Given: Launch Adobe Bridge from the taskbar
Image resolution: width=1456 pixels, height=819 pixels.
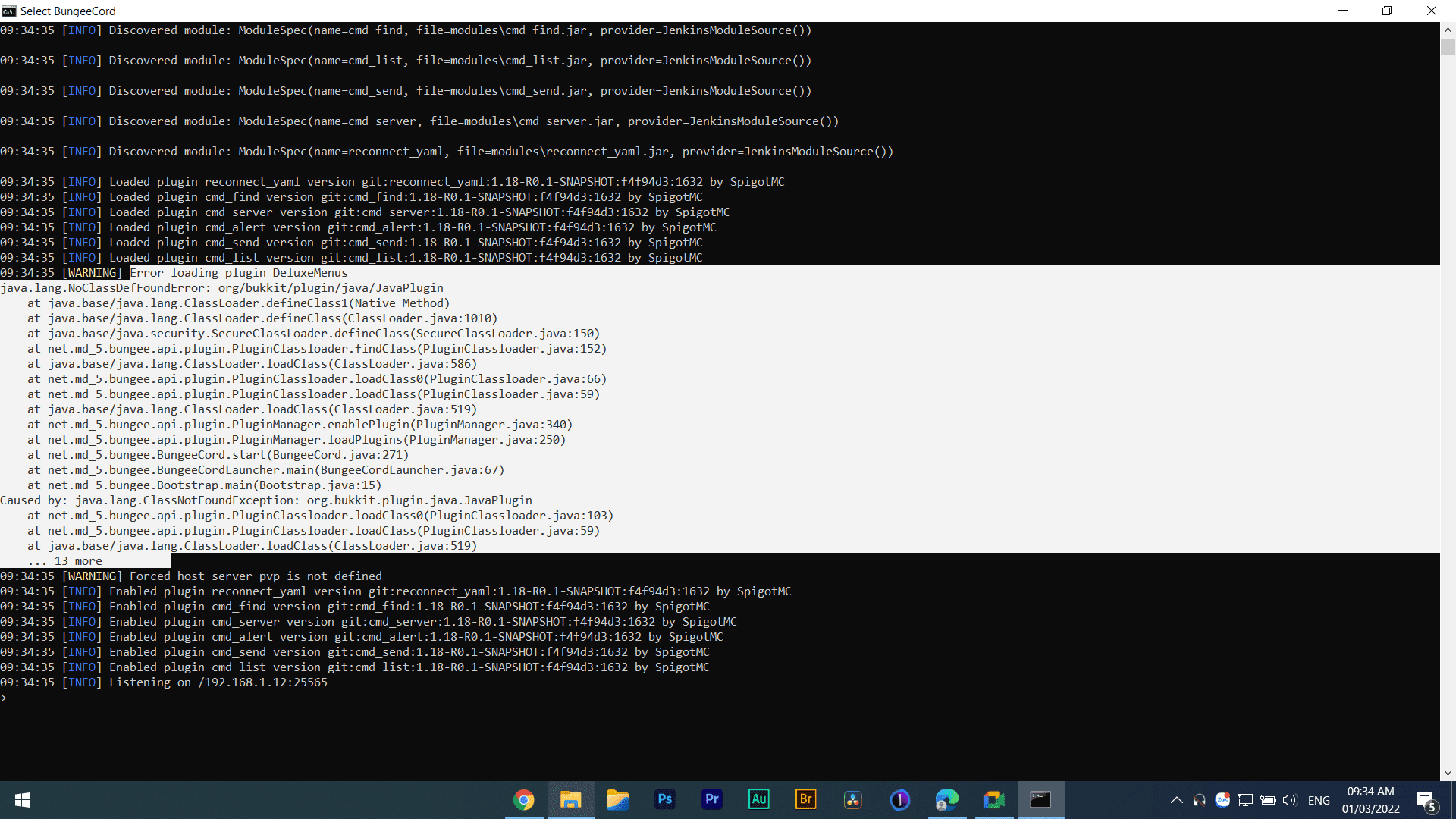Looking at the screenshot, I should (805, 799).
